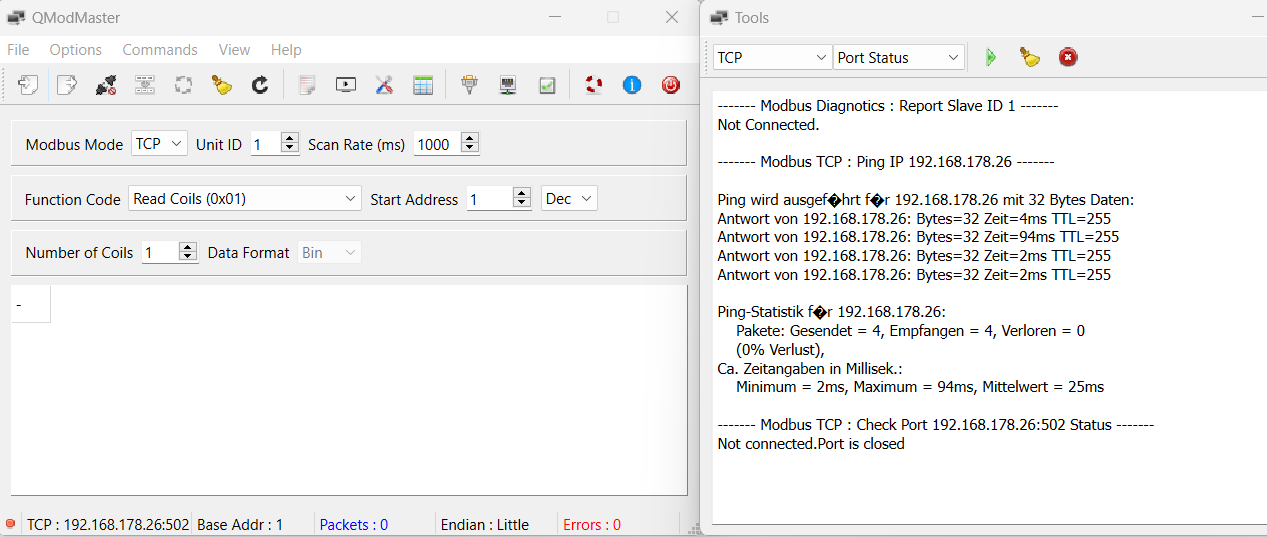Screen dimensions: 1267x537
Task: Click 'Not connected.Port is closed' line
Action: (811, 444)
